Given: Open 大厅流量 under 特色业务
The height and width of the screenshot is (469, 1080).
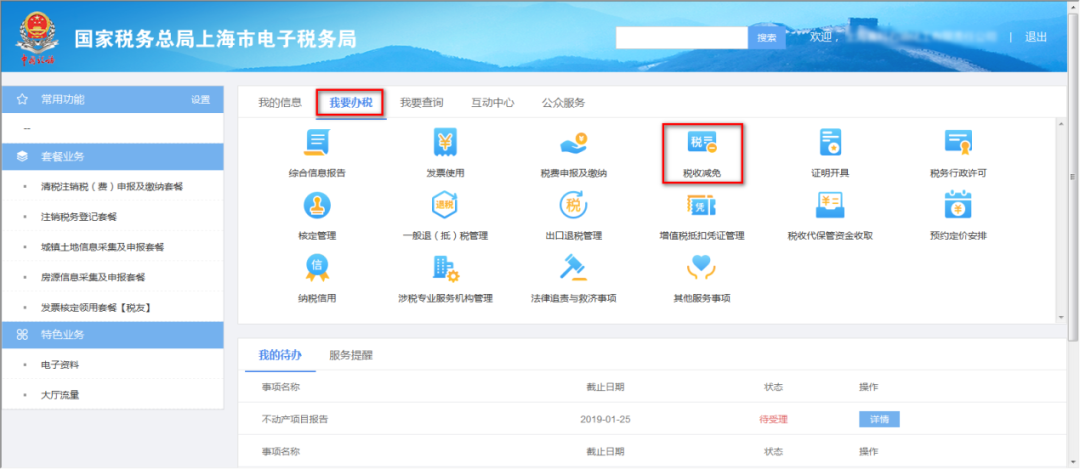Looking at the screenshot, I should pos(60,395).
